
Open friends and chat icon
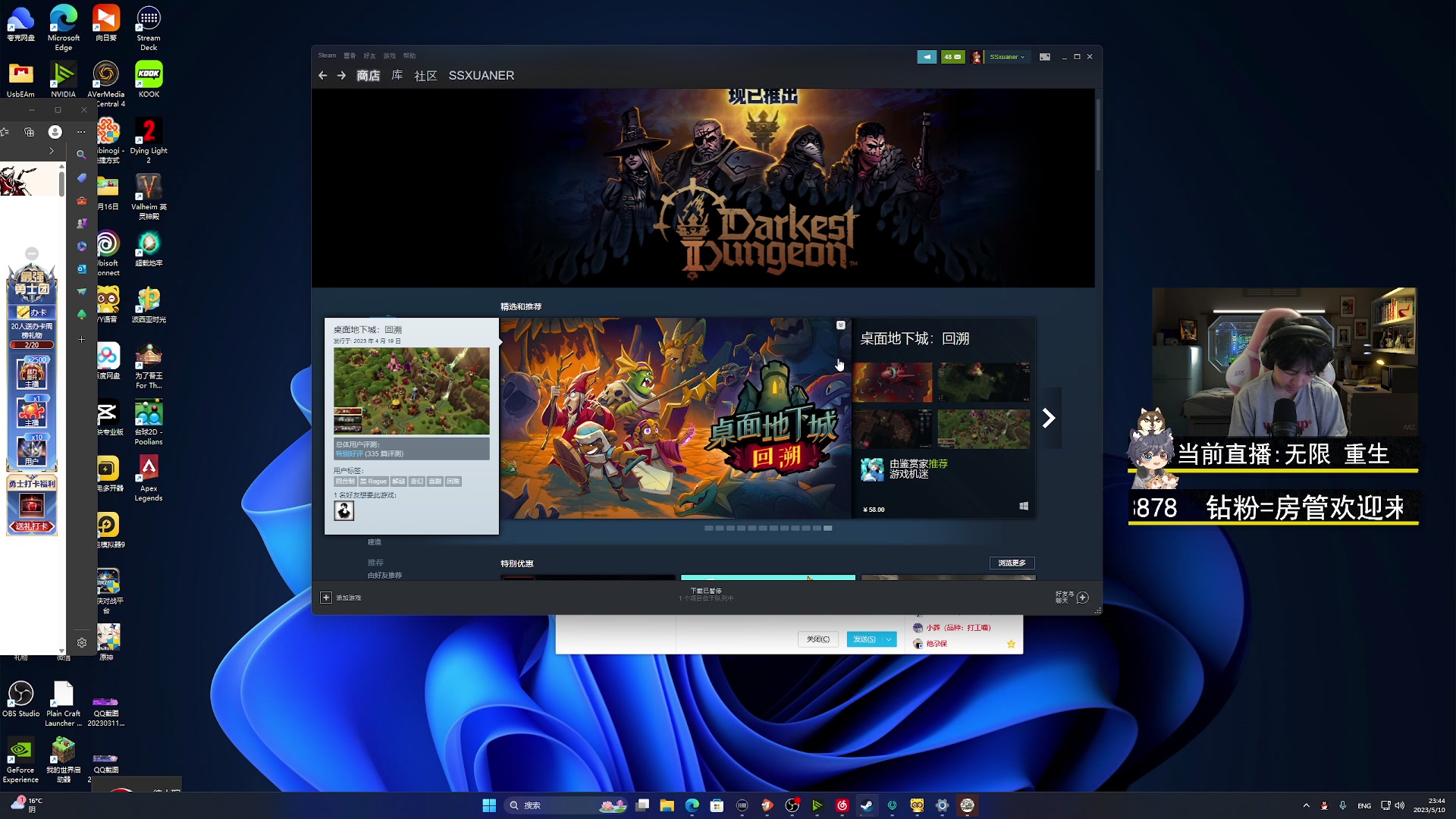1083,598
